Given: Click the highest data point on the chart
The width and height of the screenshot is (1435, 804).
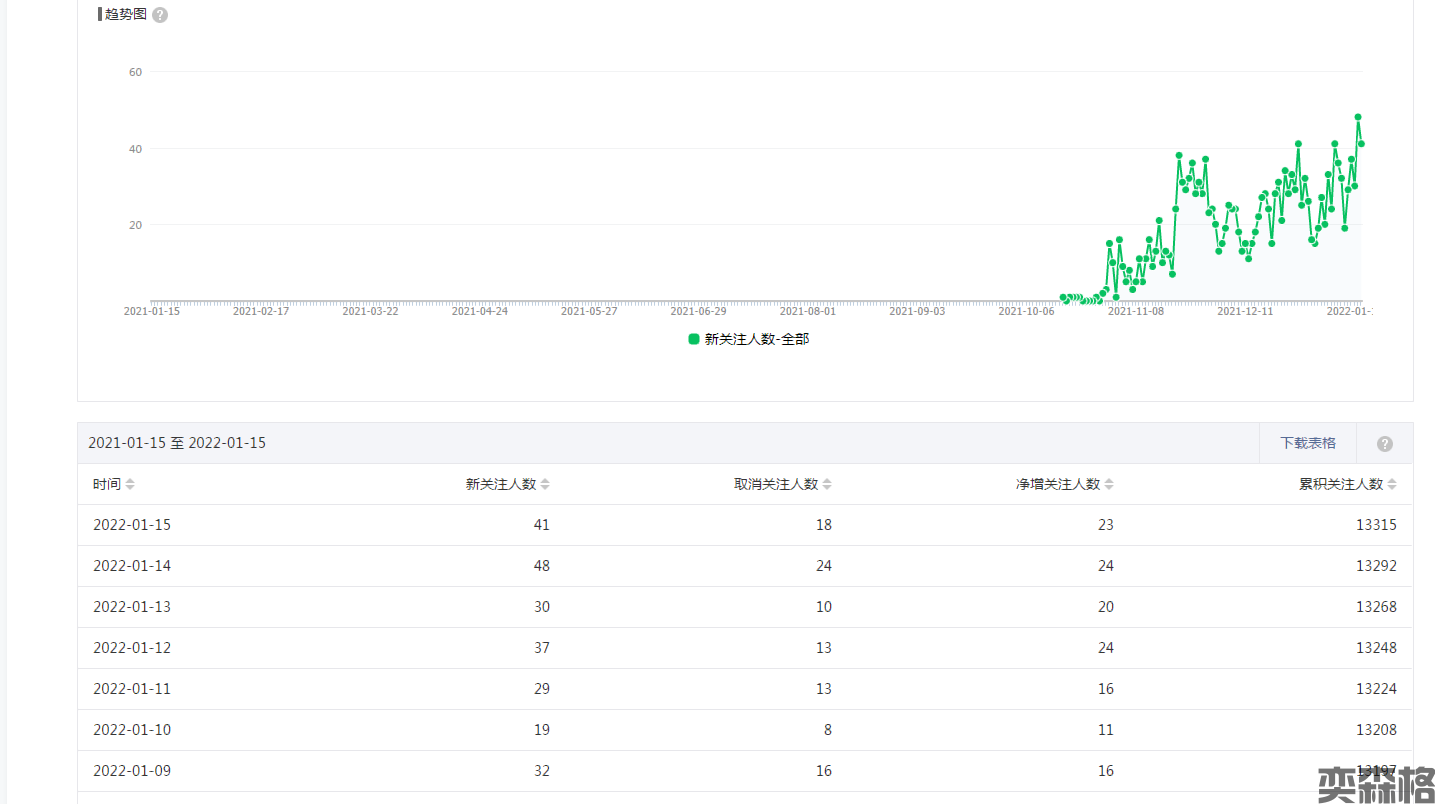Looking at the screenshot, I should [1358, 117].
